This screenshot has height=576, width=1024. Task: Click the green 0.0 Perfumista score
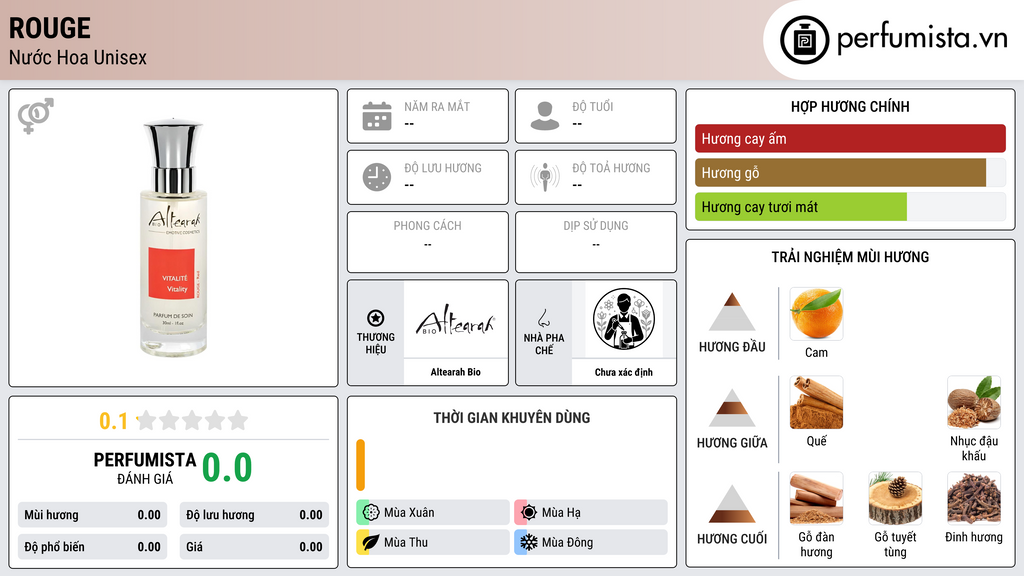pyautogui.click(x=227, y=467)
